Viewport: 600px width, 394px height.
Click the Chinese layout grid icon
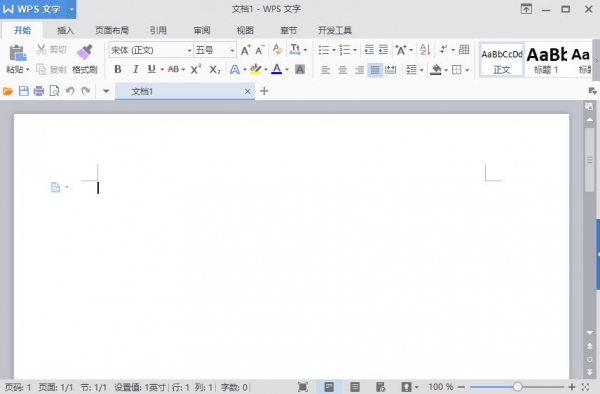pyautogui.click(x=464, y=49)
